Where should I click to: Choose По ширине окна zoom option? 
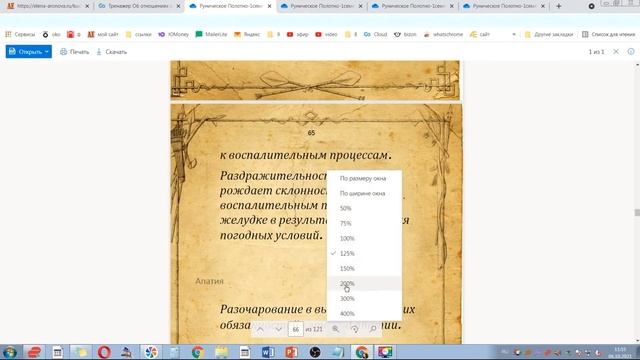coord(364,193)
